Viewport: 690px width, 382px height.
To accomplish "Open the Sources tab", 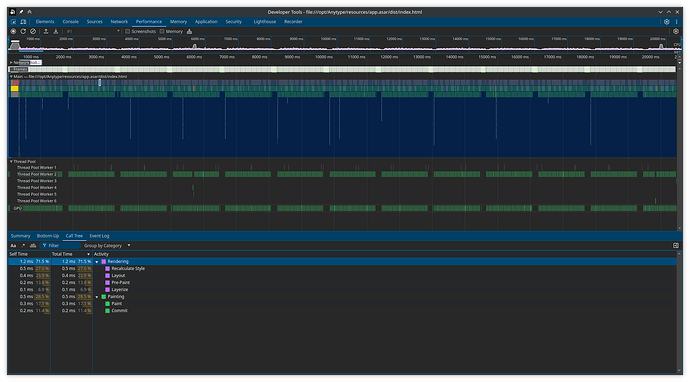I will [94, 22].
